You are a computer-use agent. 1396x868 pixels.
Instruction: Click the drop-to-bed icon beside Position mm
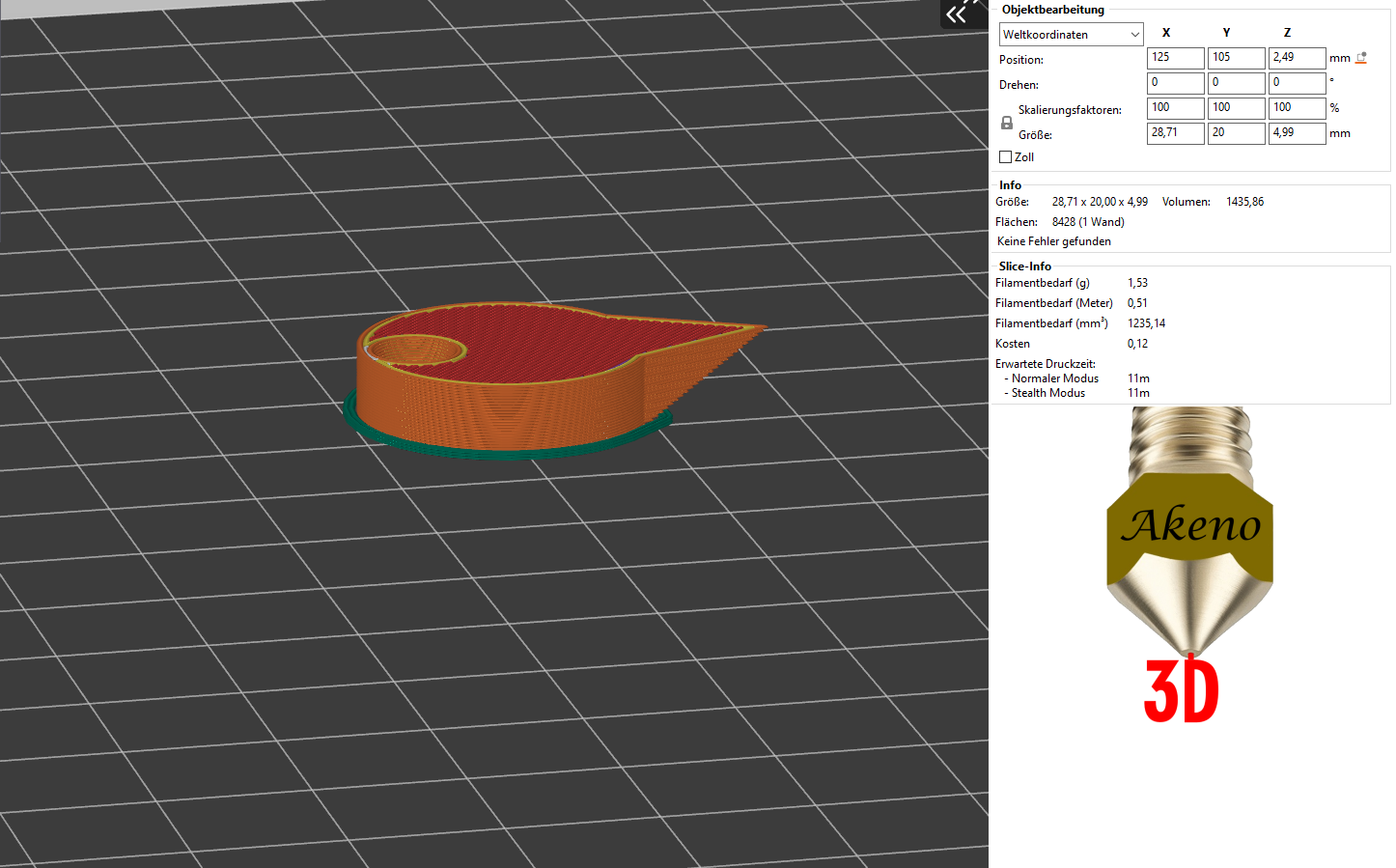pyautogui.click(x=1361, y=58)
